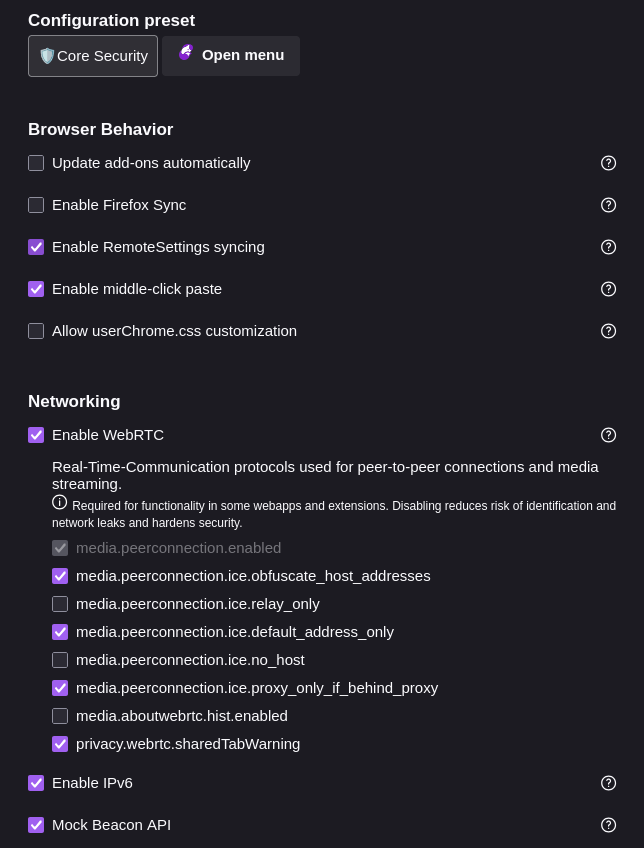Show help for Mock Beacon API
The height and width of the screenshot is (848, 644).
pos(608,825)
